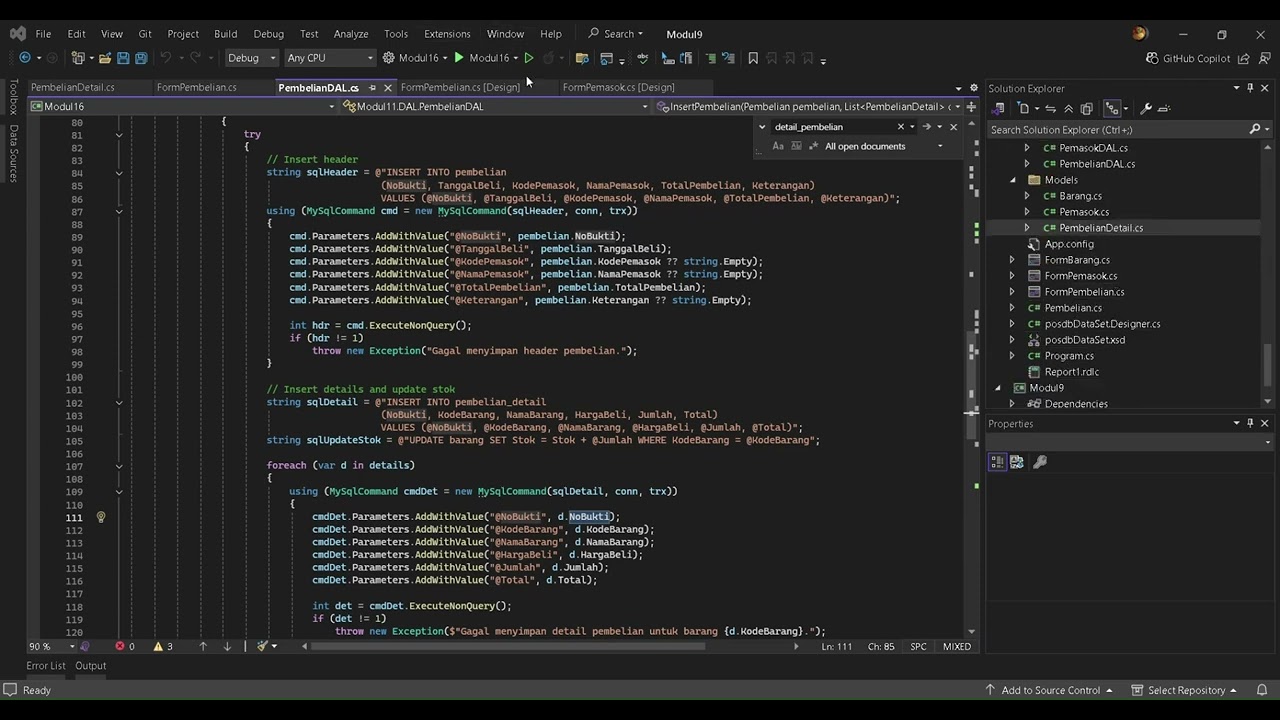Open the Build menu
The image size is (1280, 720).
tap(226, 33)
